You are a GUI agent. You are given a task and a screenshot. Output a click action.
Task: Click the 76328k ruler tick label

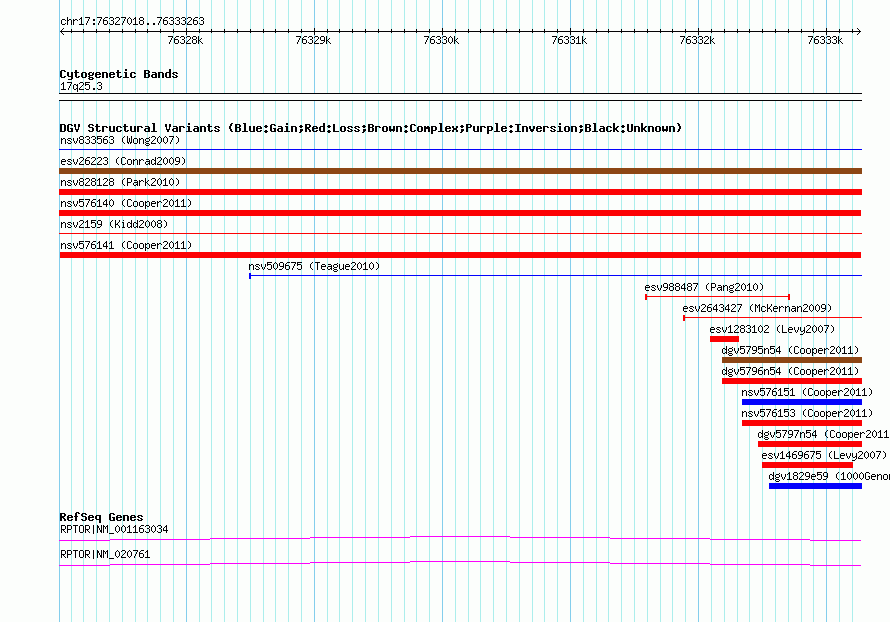[x=185, y=40]
